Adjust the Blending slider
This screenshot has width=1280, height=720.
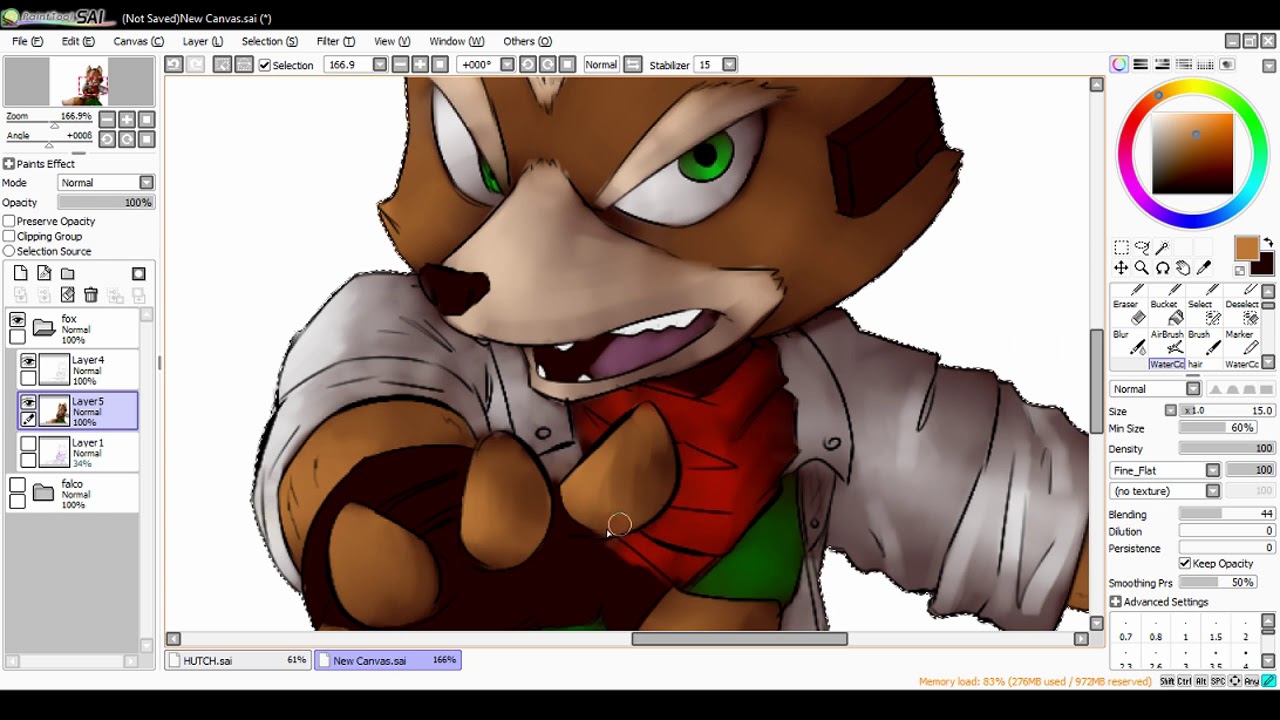coord(1227,514)
